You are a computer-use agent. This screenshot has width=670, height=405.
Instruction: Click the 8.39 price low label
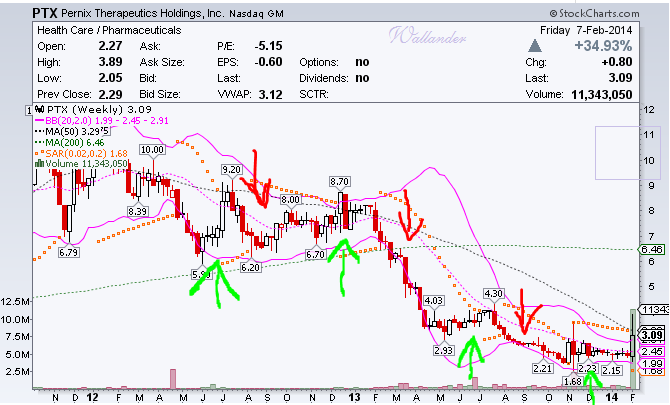(137, 211)
